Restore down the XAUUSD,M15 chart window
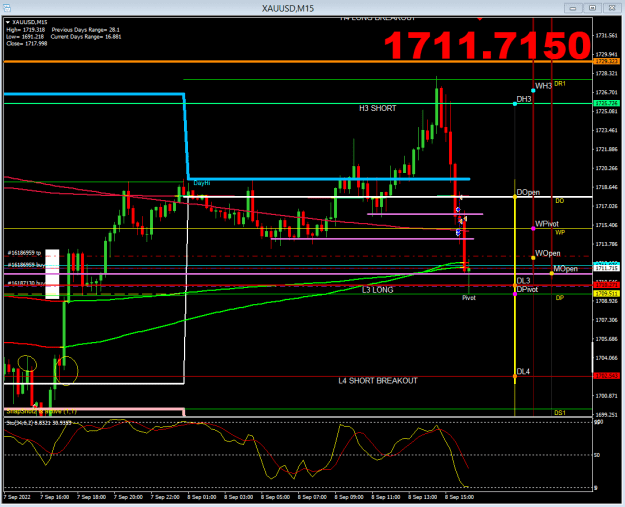This screenshot has width=625, height=507. [x=592, y=8]
